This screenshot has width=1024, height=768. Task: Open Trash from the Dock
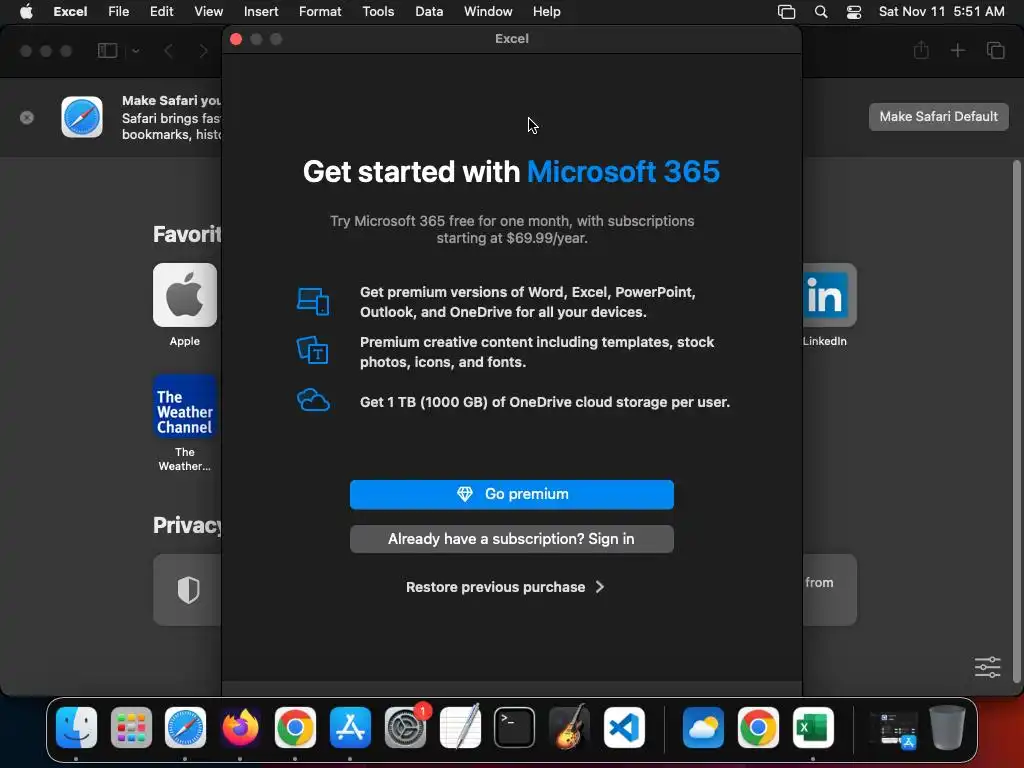tap(947, 728)
